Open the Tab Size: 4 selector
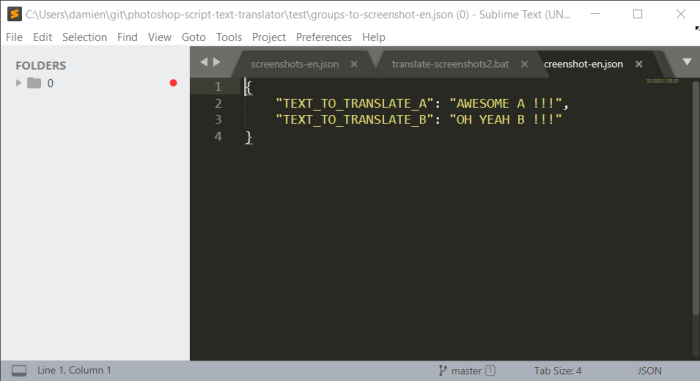 point(558,371)
